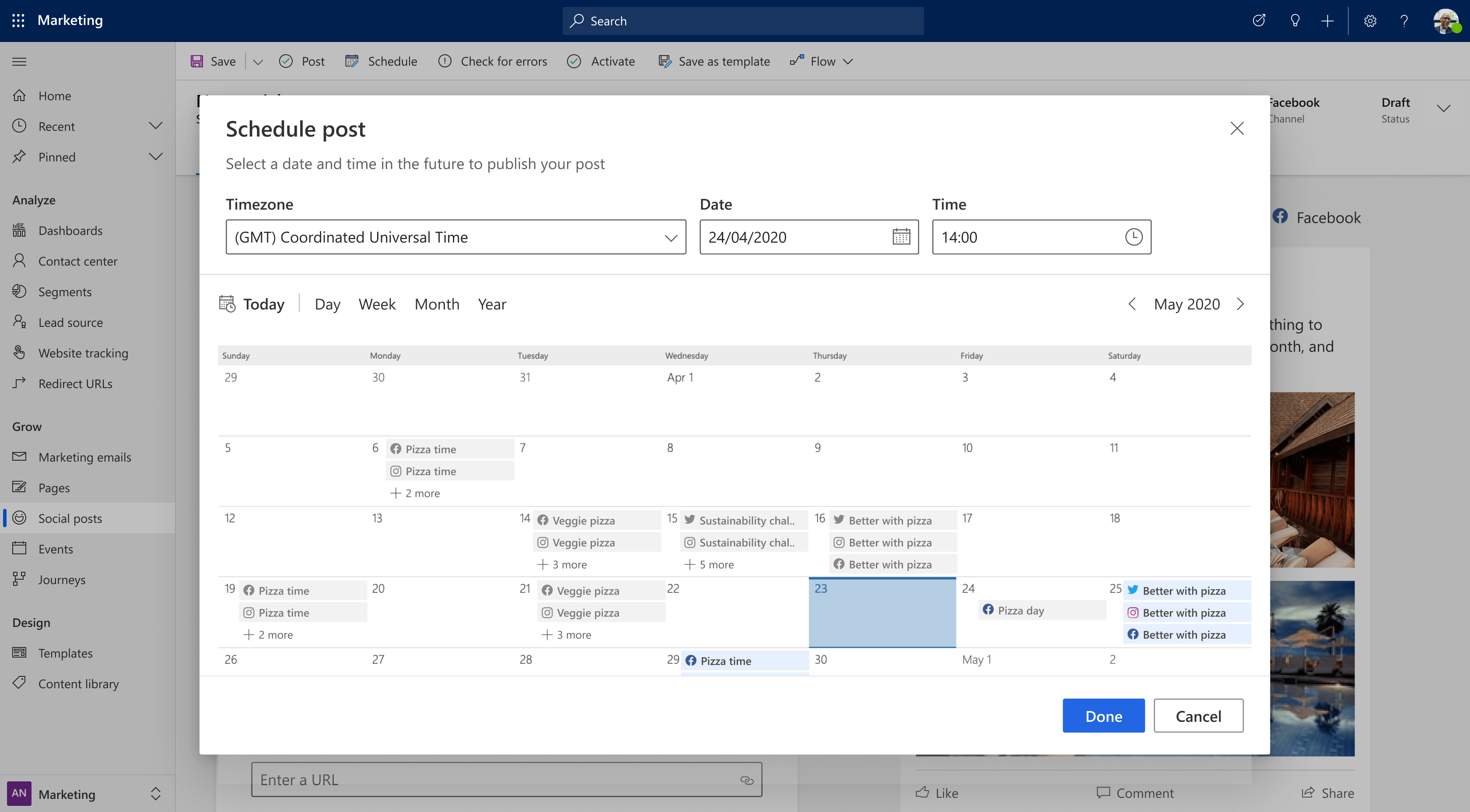Click the Check for errors icon
This screenshot has width=1470, height=812.
[x=445, y=61]
